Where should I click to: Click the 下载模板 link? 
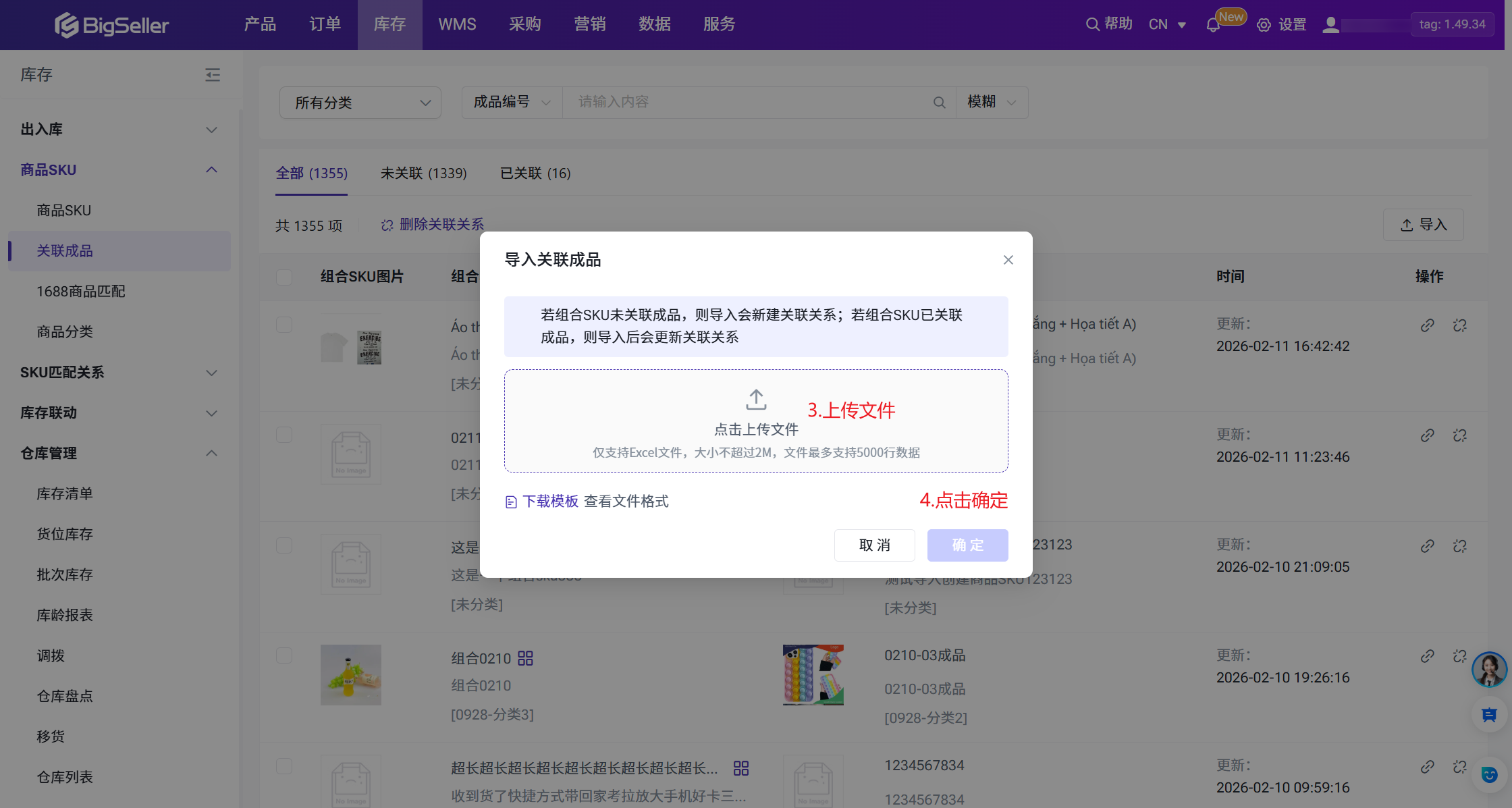550,501
